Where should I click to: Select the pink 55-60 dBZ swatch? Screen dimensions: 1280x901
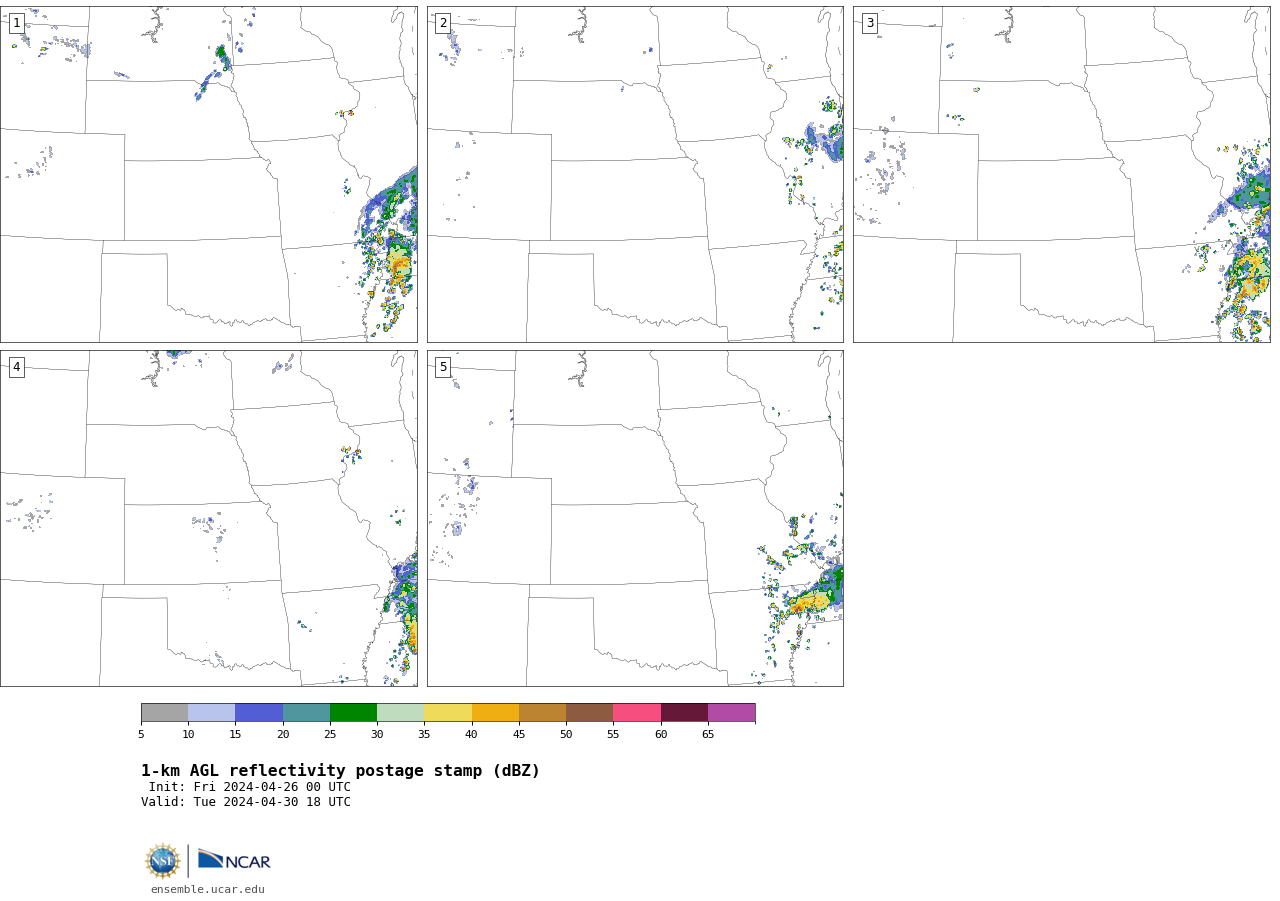click(x=637, y=712)
